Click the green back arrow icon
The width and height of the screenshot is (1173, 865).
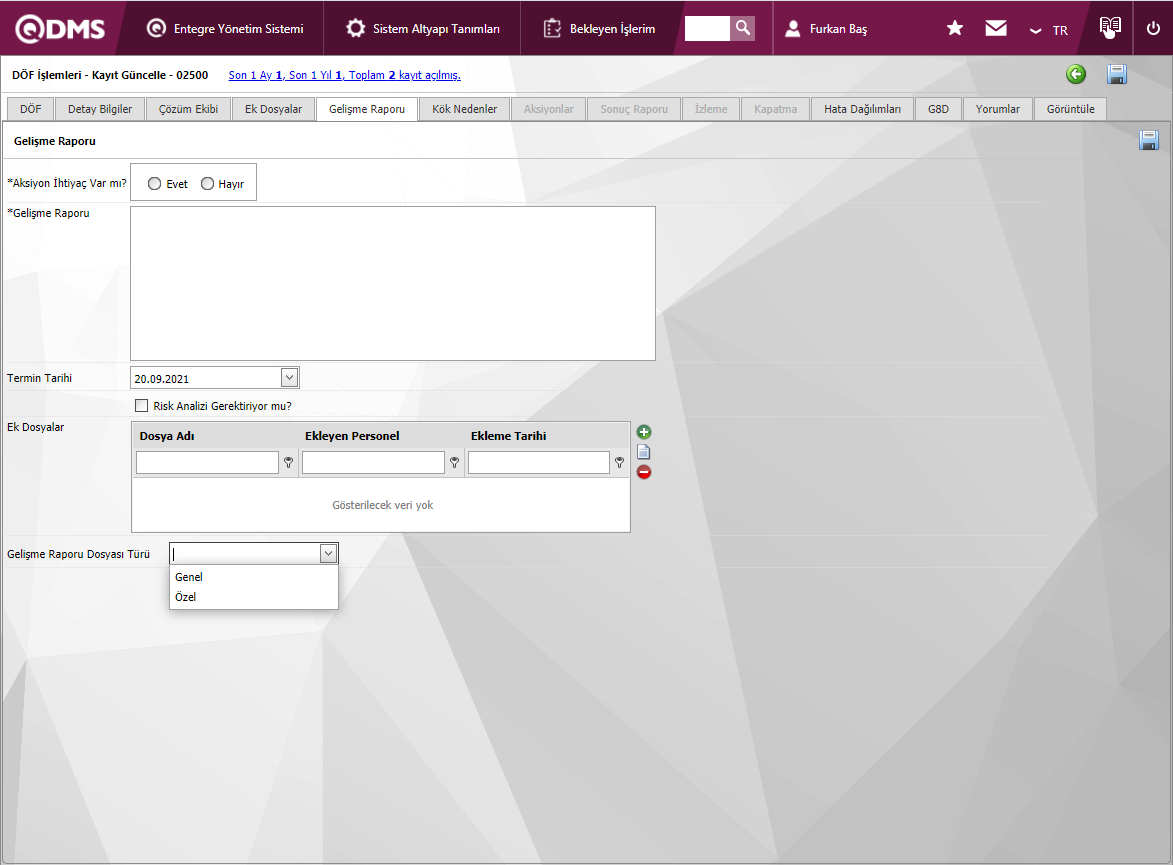[1076, 74]
